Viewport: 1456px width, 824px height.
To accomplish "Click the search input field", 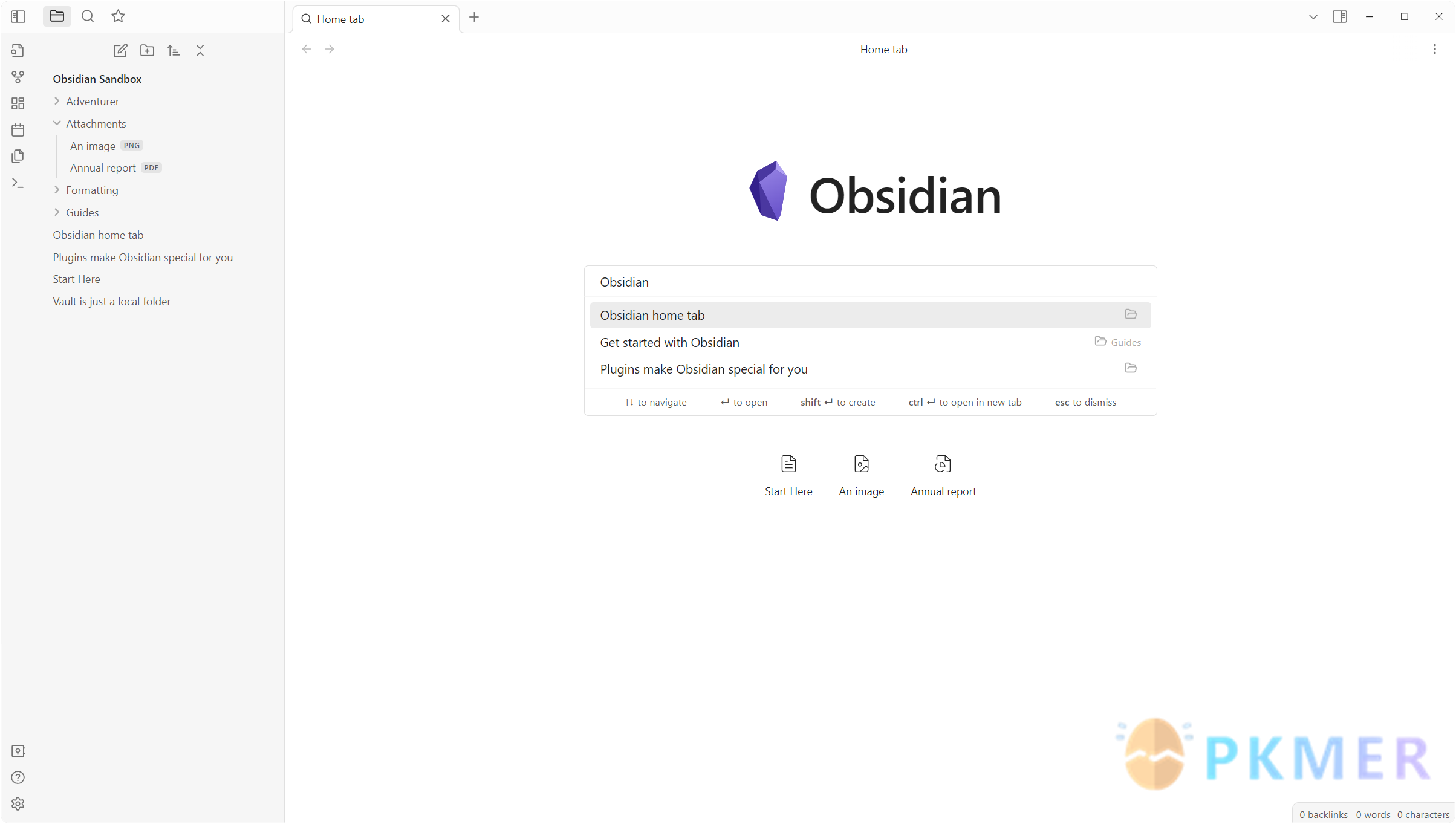I will tap(869, 282).
